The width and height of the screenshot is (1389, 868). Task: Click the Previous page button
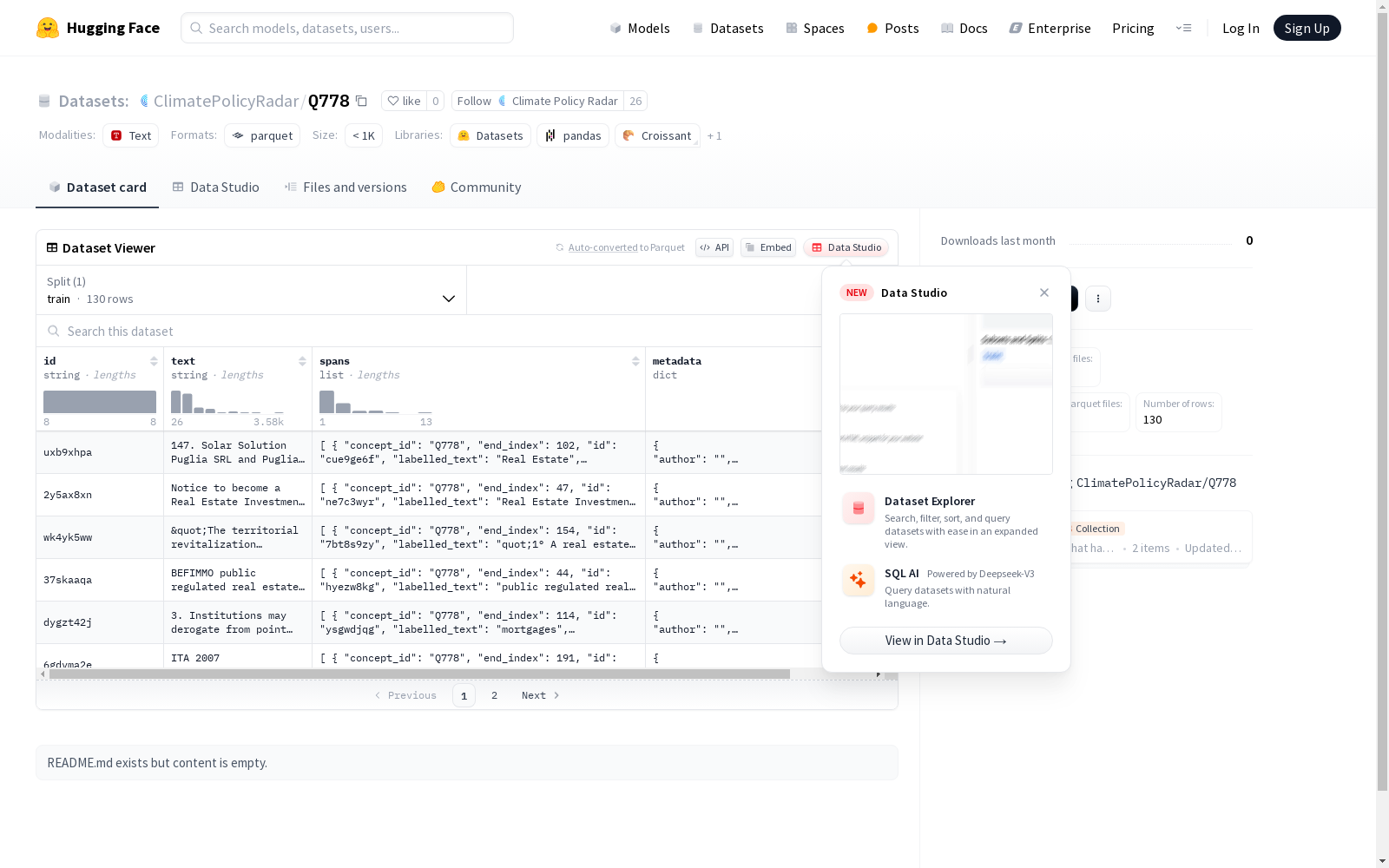[405, 695]
